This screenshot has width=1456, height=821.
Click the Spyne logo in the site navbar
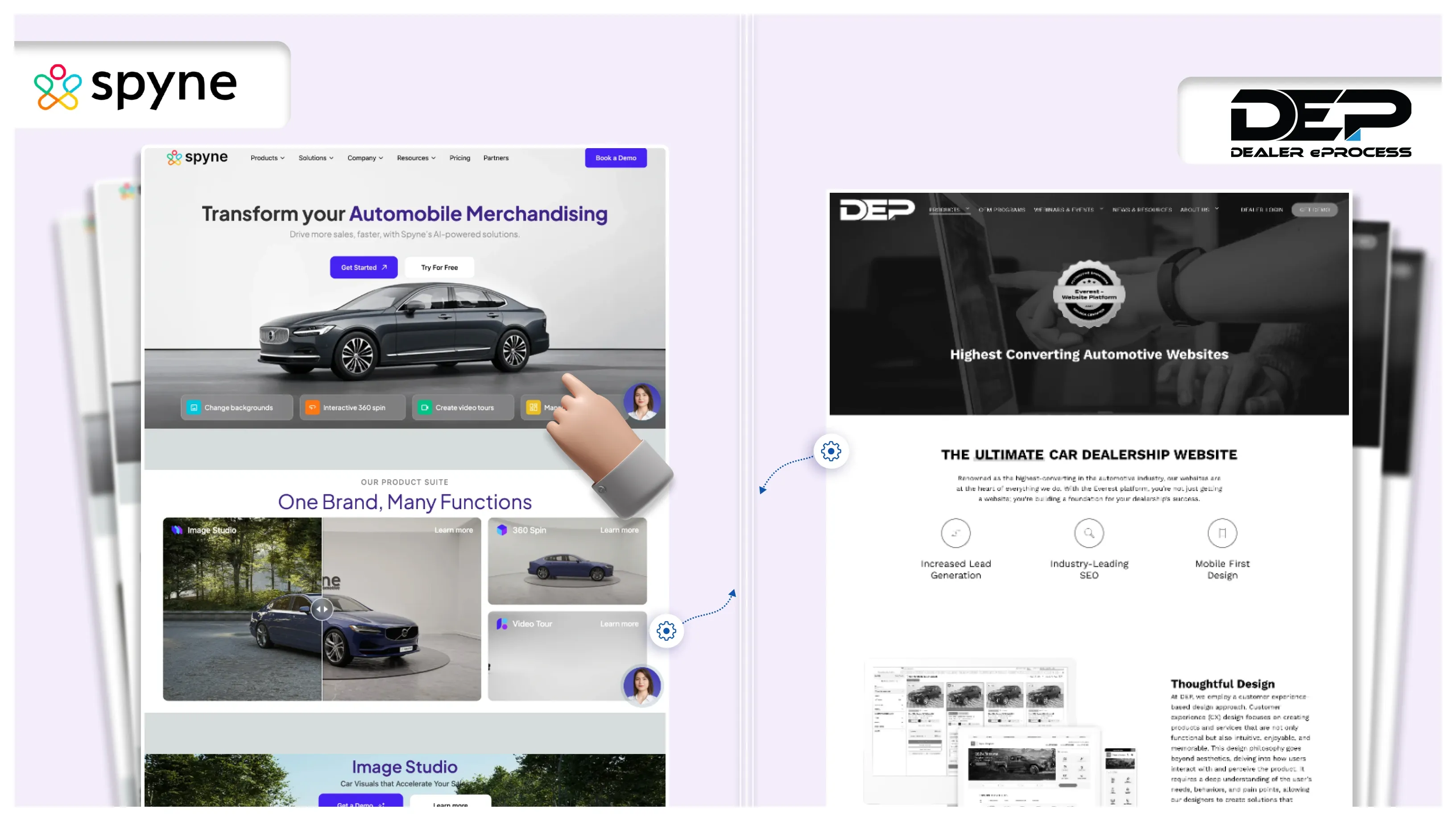point(197,157)
